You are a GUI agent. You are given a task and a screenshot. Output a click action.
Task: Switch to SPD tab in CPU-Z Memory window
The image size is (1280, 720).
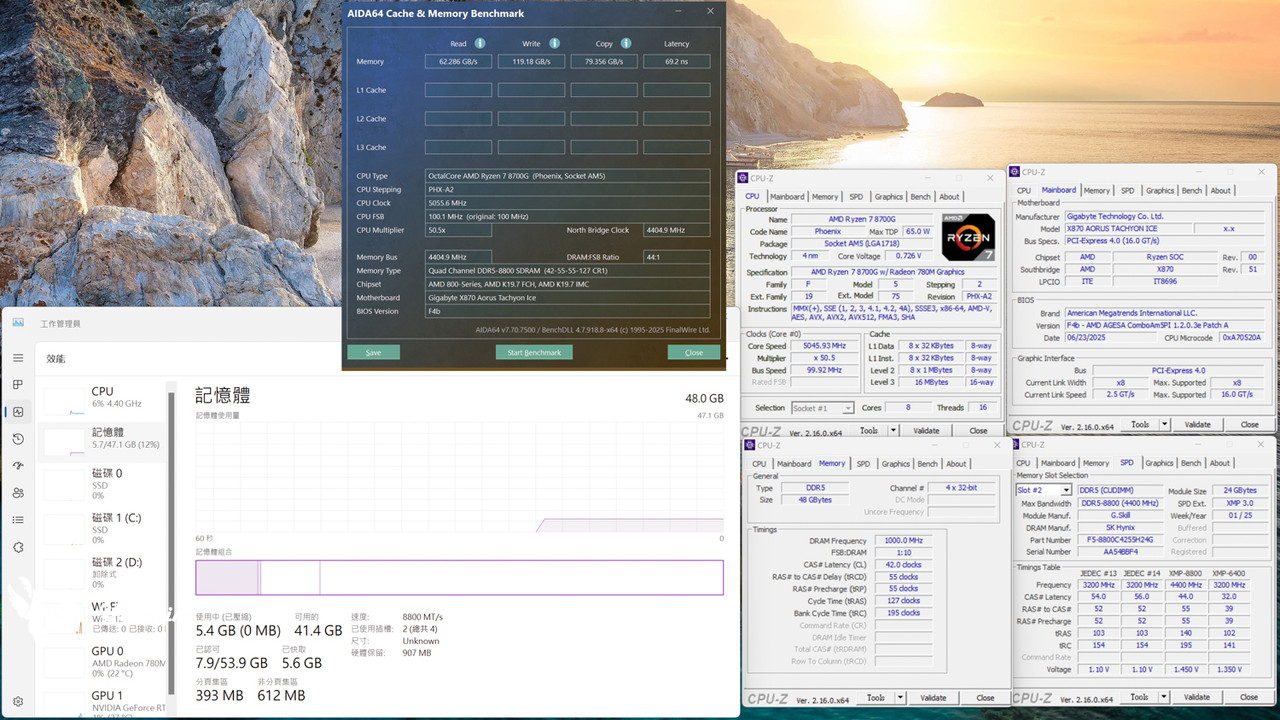(863, 464)
